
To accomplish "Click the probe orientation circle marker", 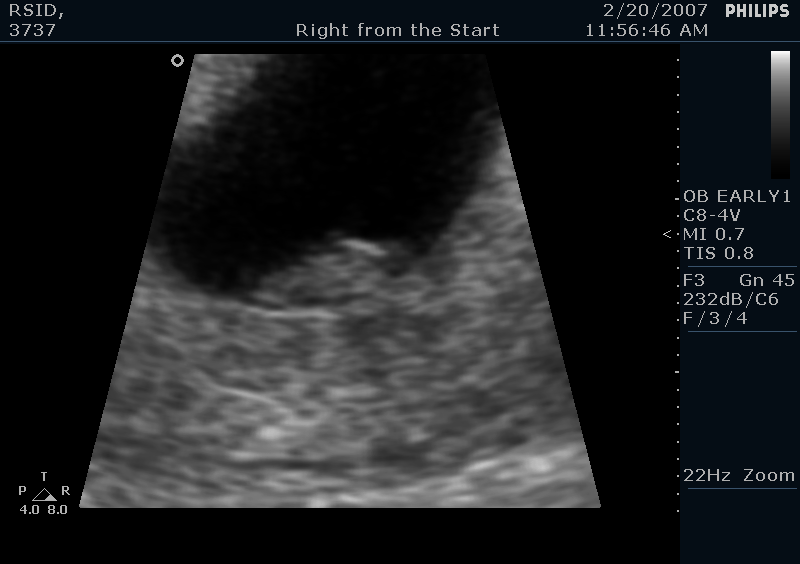I will [177, 61].
